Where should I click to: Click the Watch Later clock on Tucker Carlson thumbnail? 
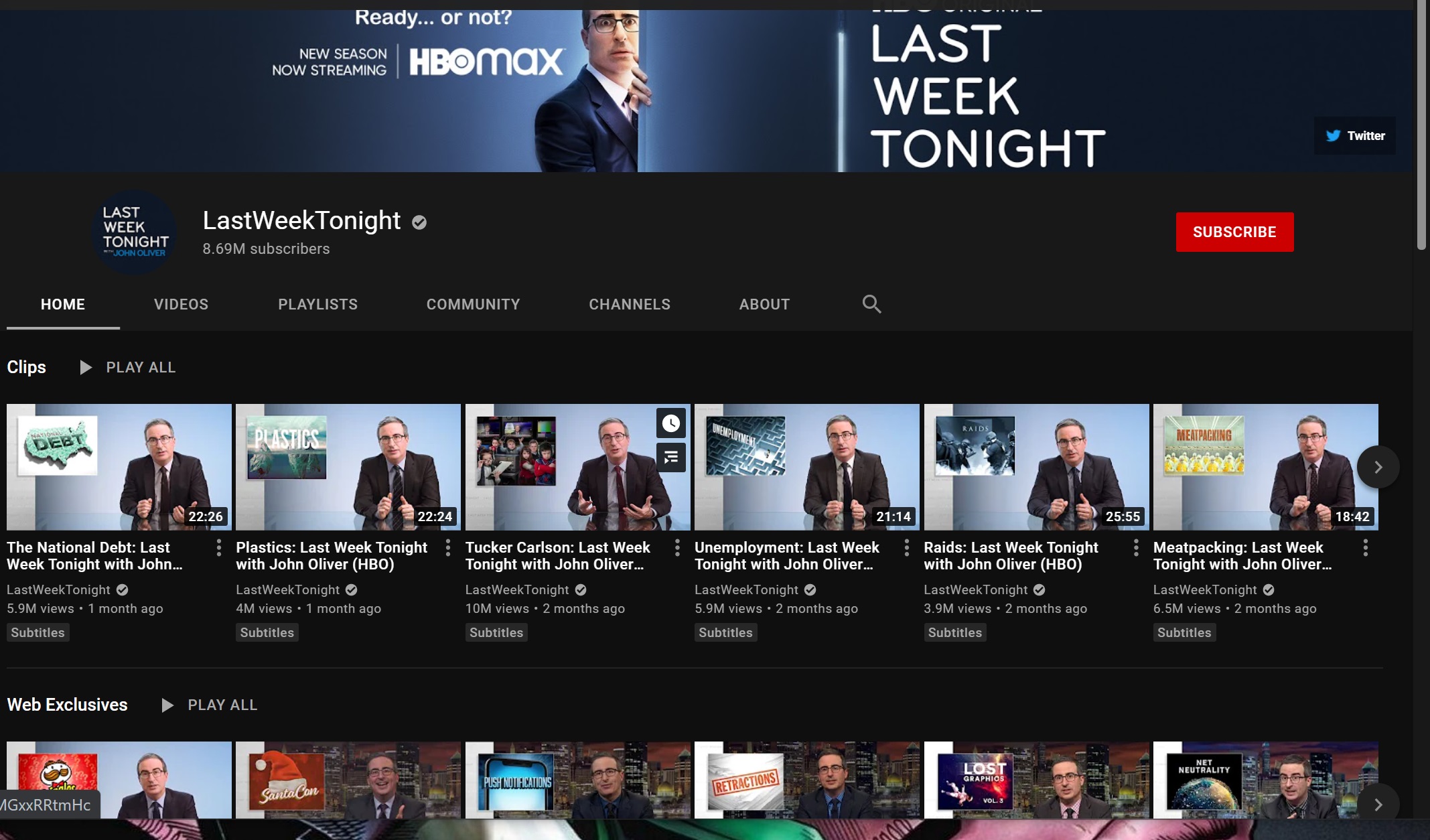click(670, 423)
